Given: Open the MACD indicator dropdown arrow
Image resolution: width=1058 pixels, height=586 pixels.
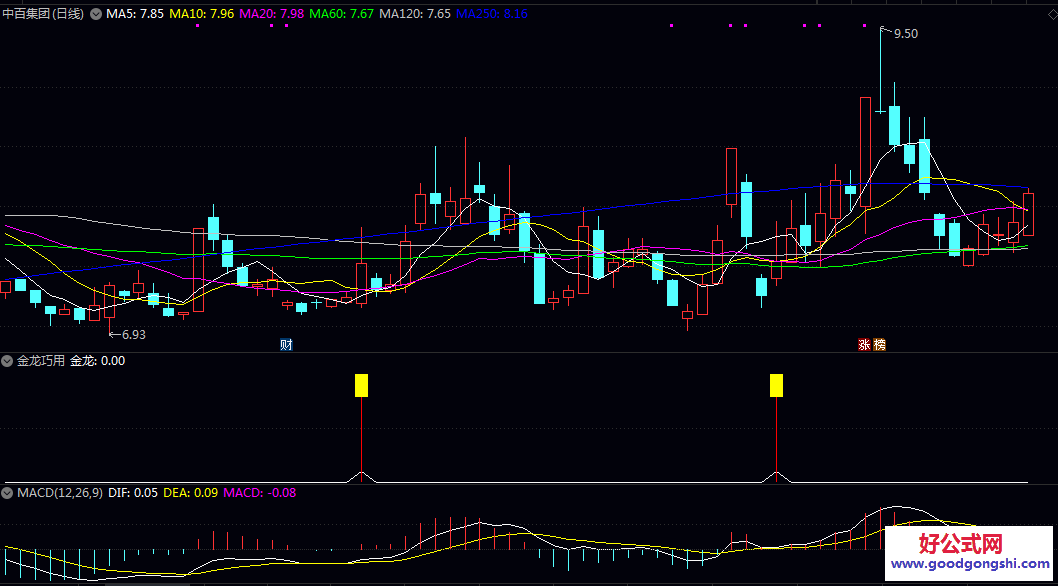Looking at the screenshot, I should (x=8, y=493).
